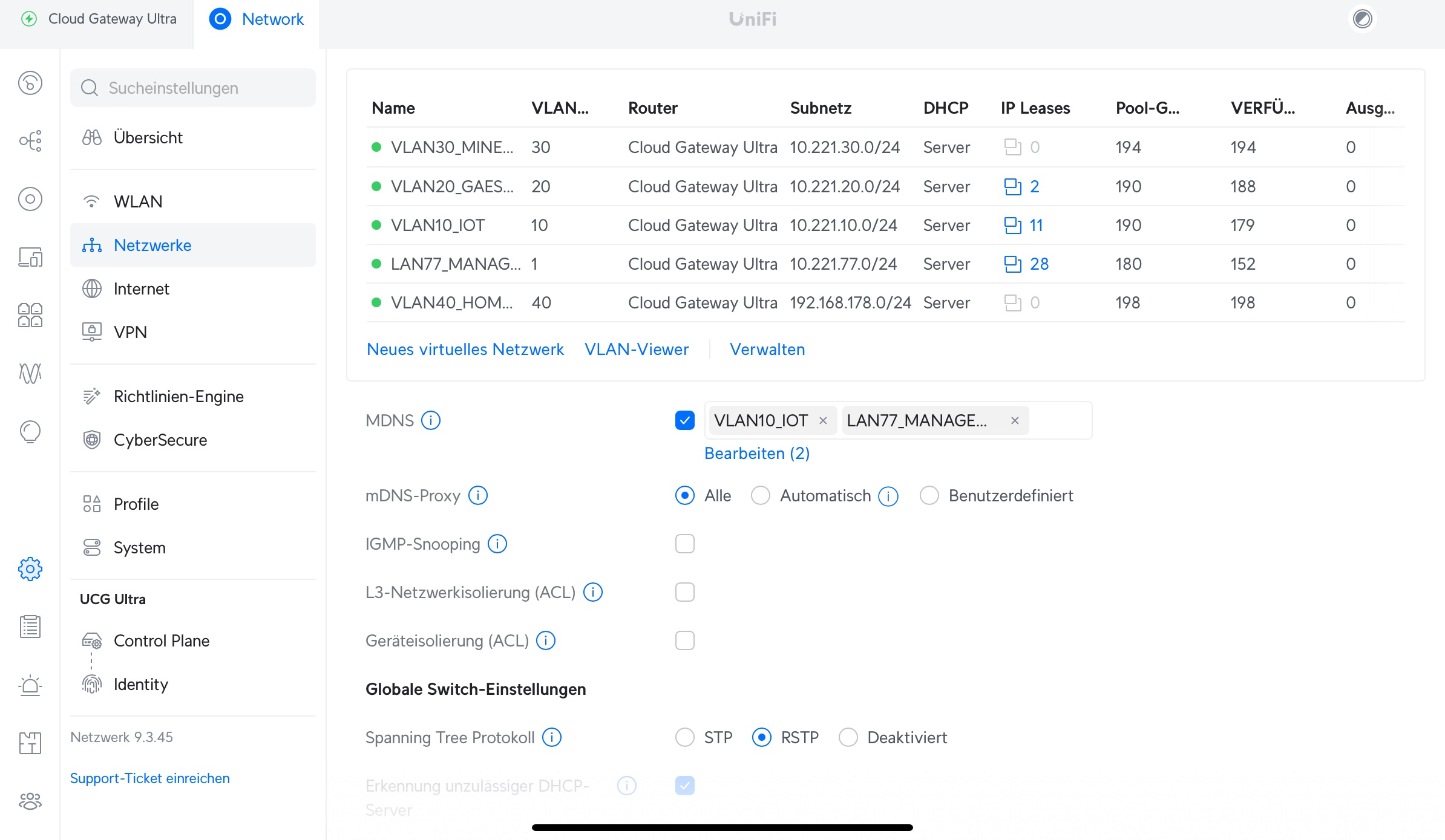Select Automatisch for mDNS-Proxy

pyautogui.click(x=761, y=495)
